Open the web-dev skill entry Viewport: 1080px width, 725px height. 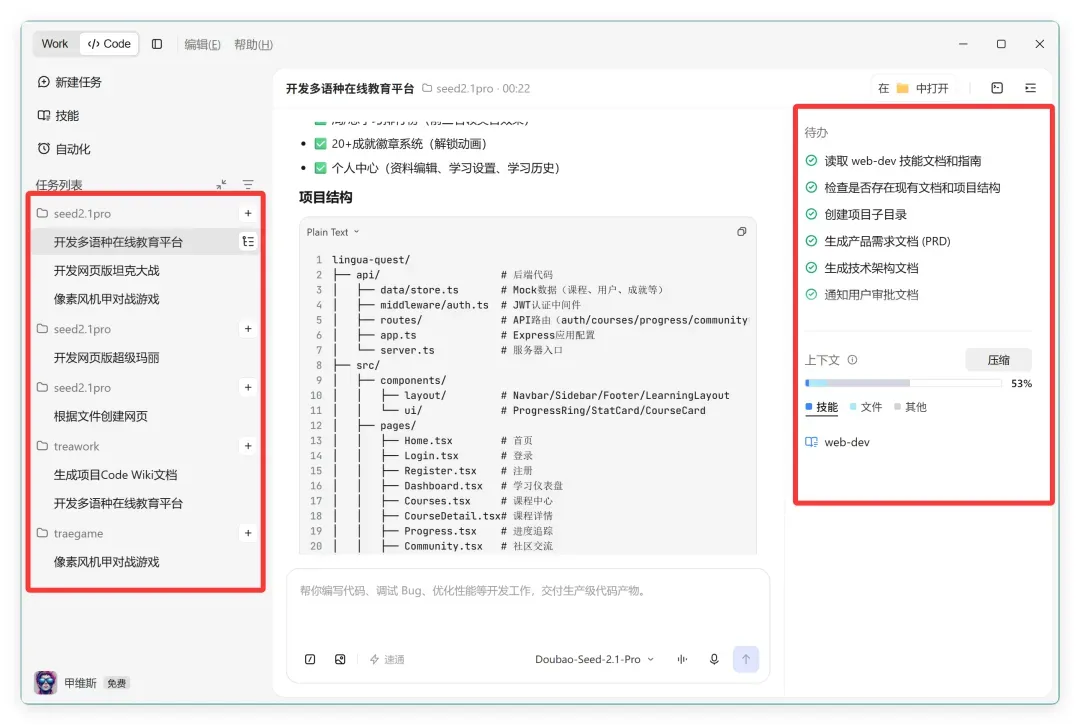coord(838,442)
